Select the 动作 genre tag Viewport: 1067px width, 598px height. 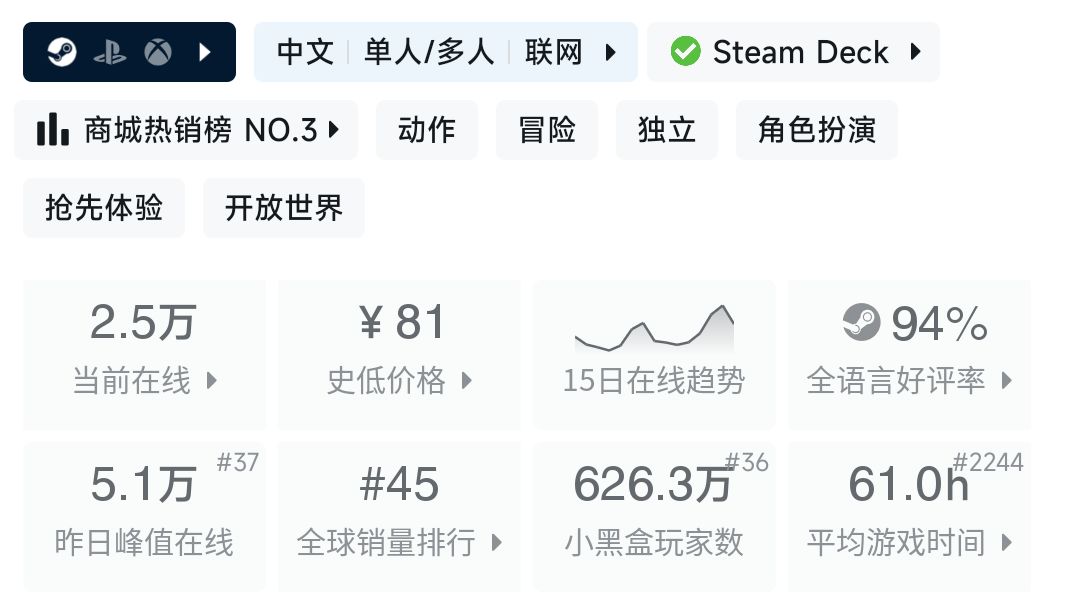click(427, 130)
